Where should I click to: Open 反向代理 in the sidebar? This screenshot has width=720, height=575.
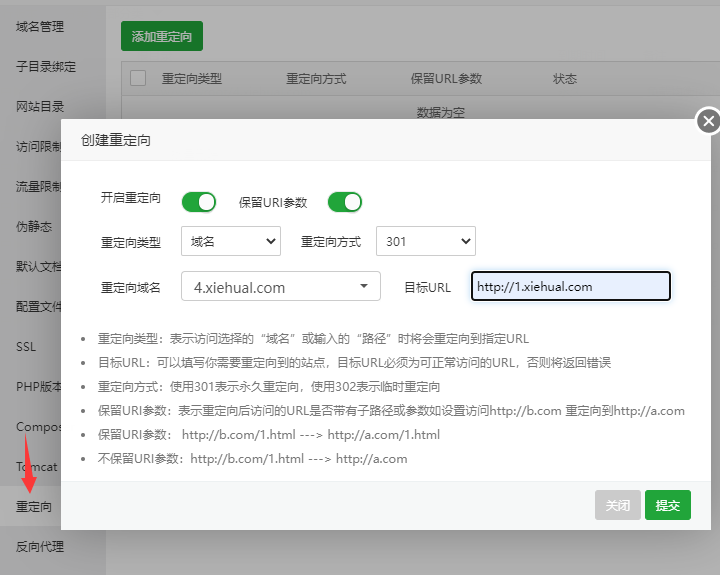point(40,547)
